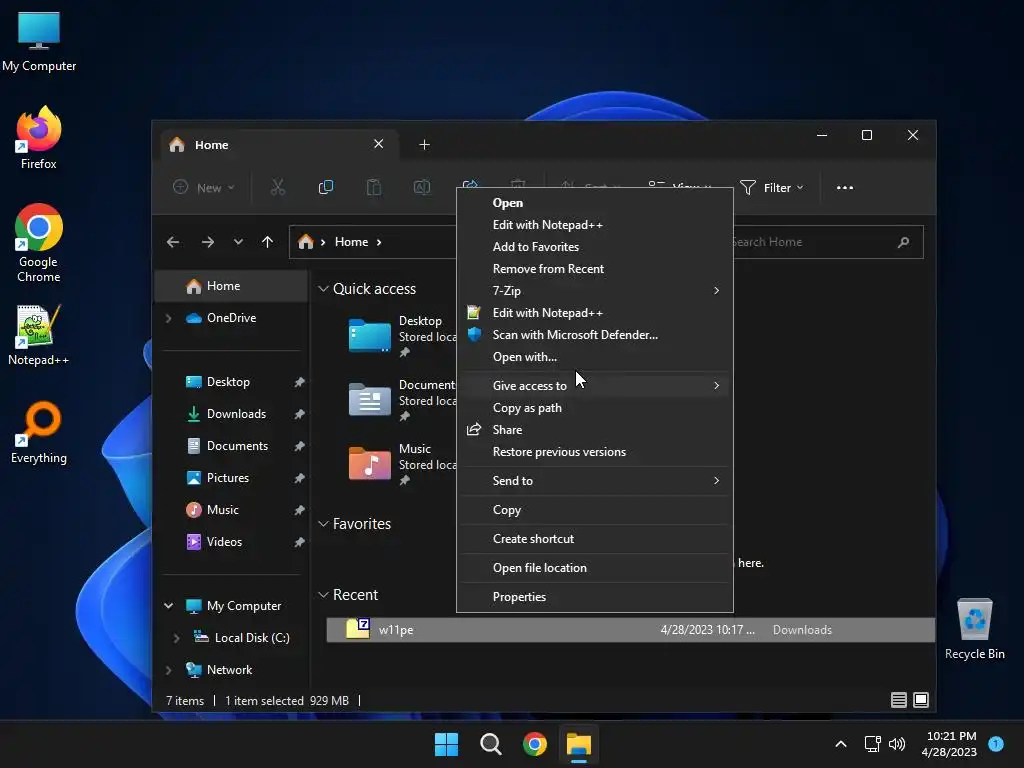Click File Explorer icon in taskbar

[x=579, y=744]
